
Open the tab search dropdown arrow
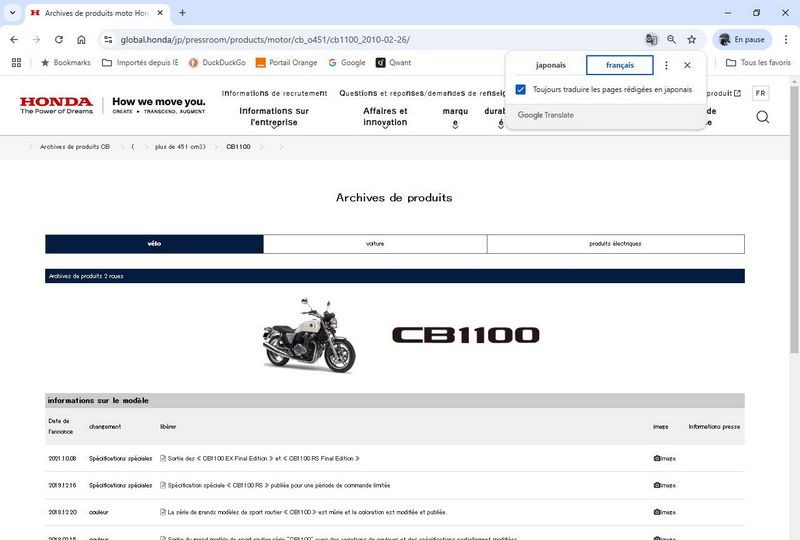[x=13, y=13]
